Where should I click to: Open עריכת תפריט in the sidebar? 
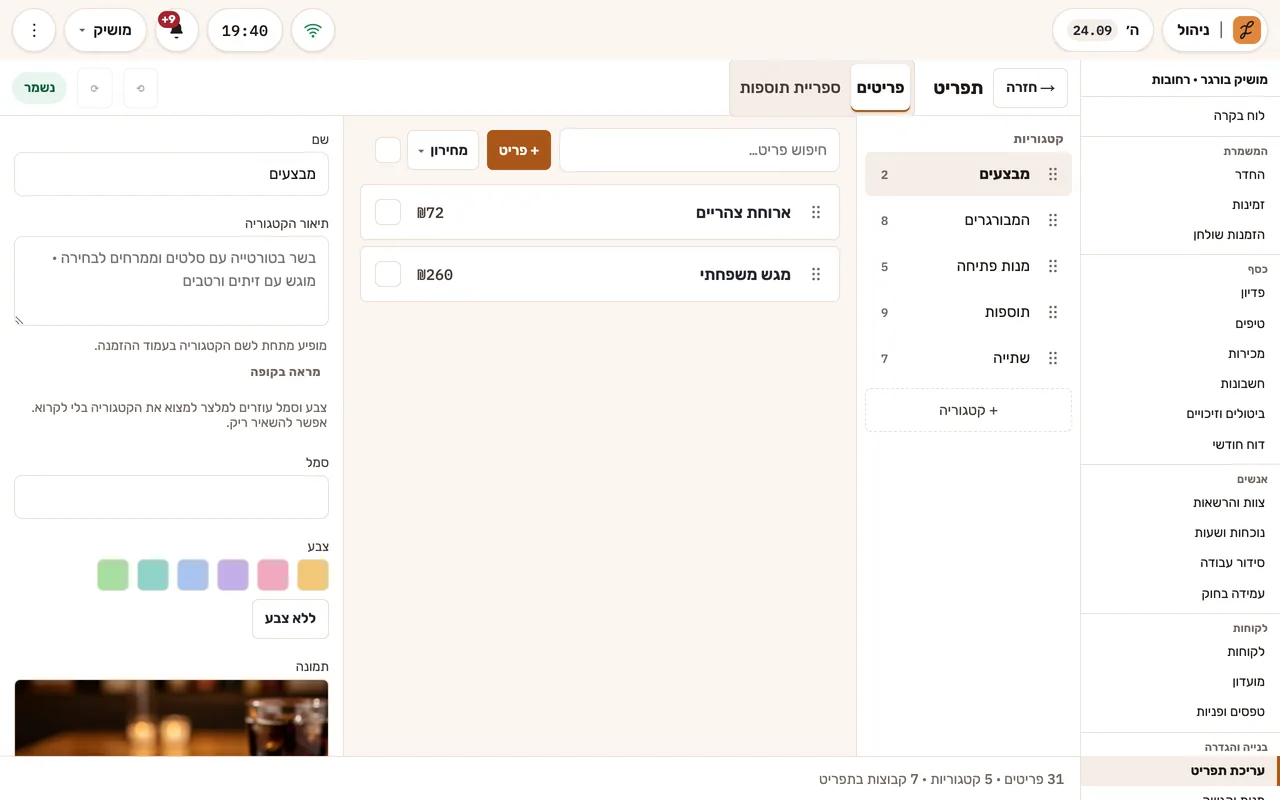click(1180, 771)
